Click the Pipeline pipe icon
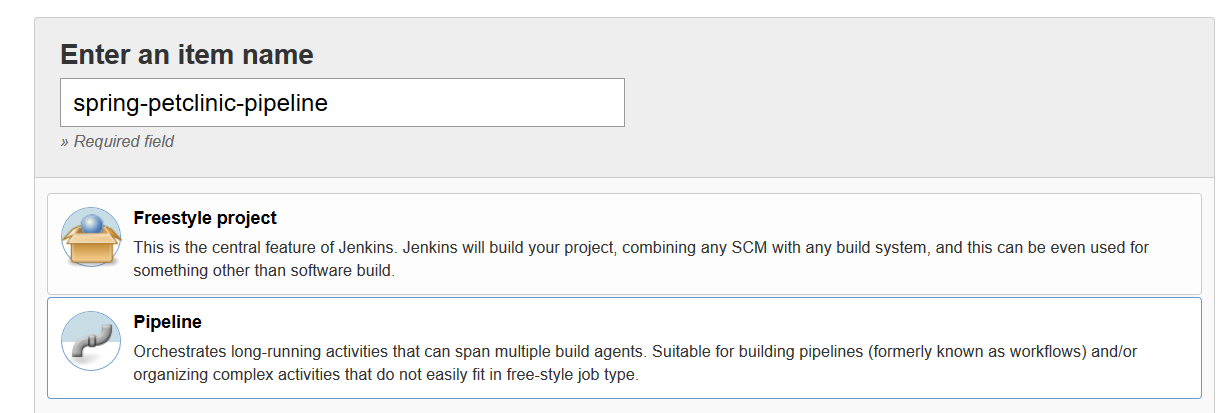 point(91,342)
